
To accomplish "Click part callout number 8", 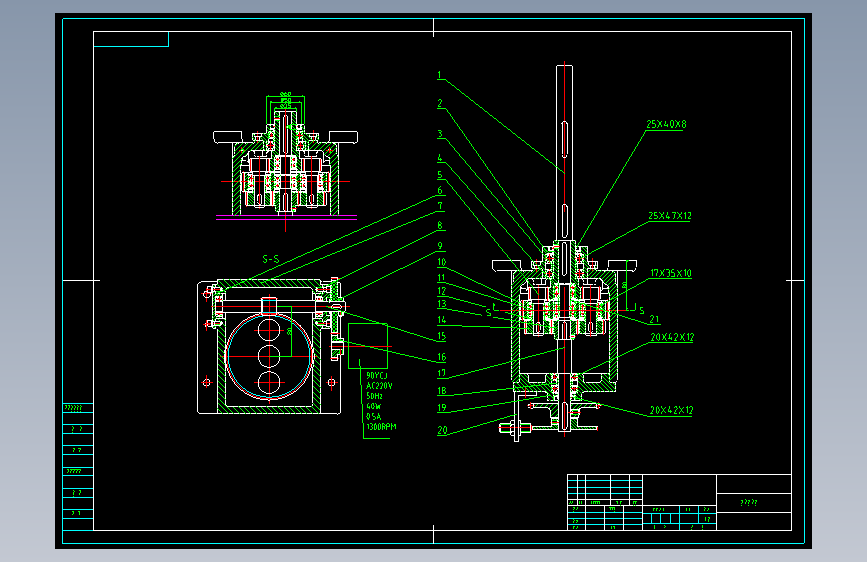I will coord(440,225).
